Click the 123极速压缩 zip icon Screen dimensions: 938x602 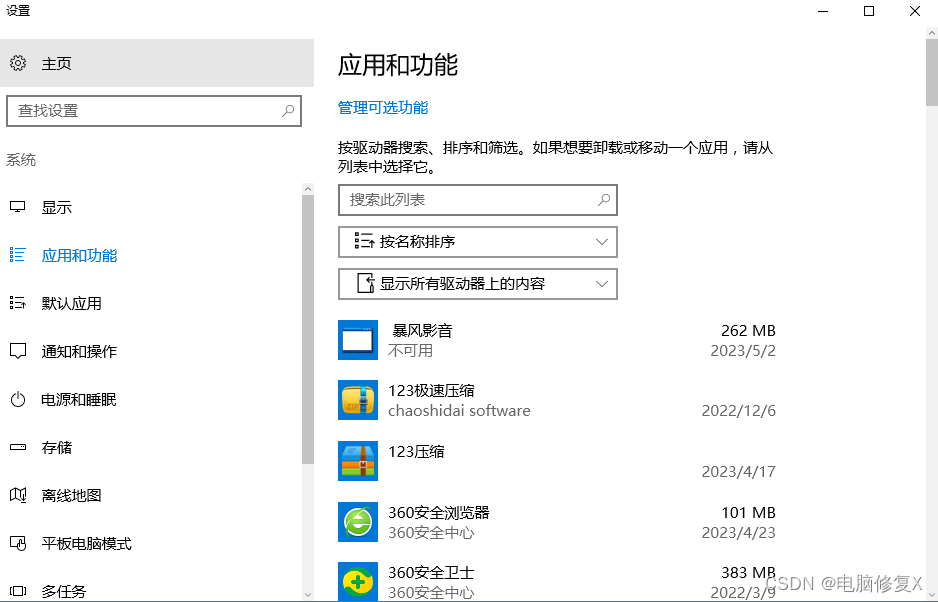tap(358, 400)
